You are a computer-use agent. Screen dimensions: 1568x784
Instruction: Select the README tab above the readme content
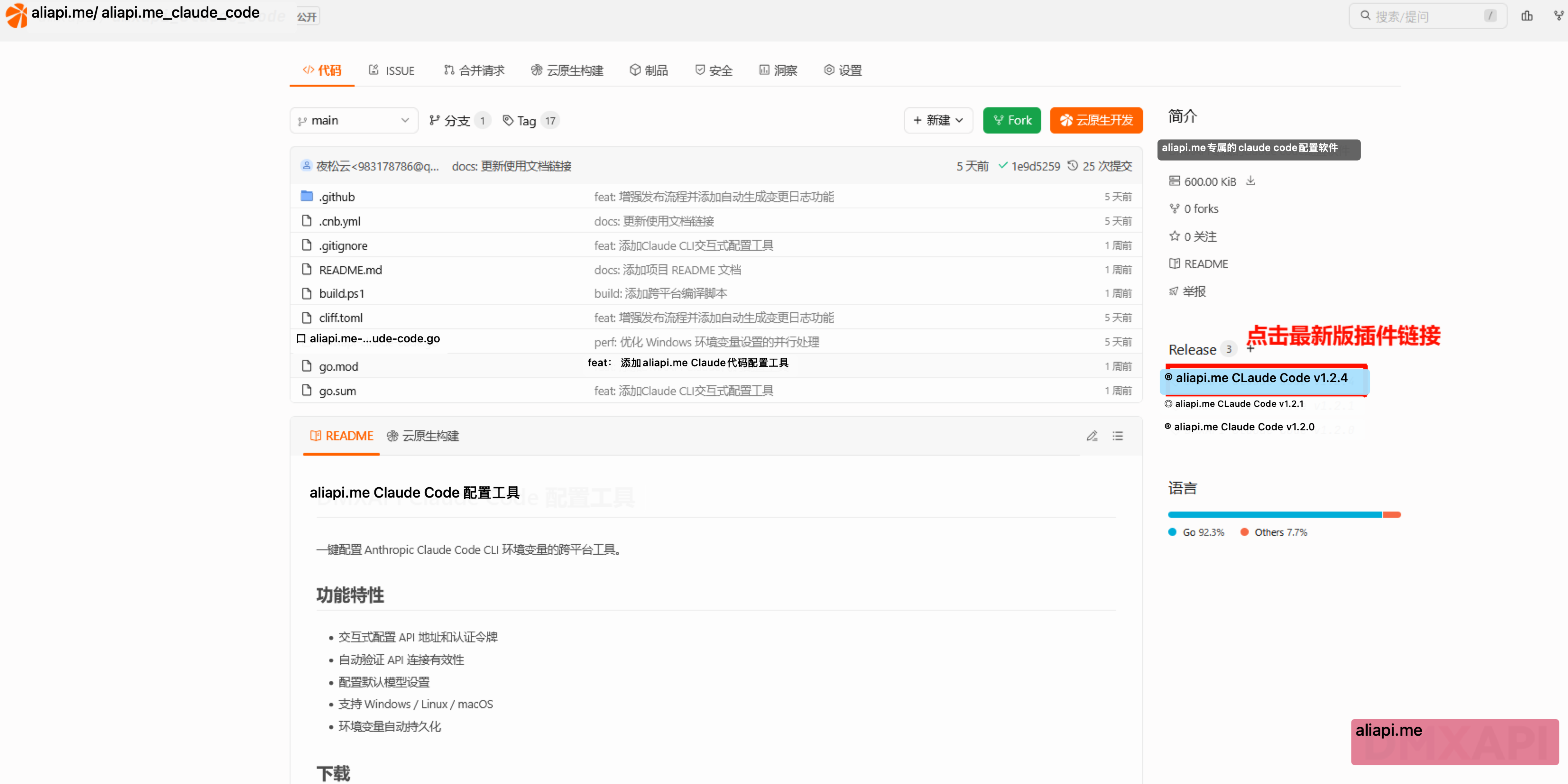(x=341, y=436)
